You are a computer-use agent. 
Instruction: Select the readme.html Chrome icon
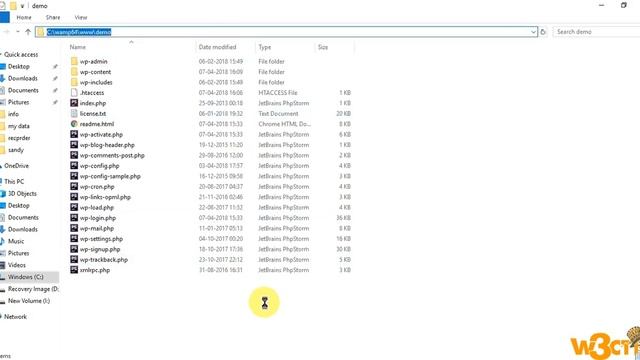tap(74, 124)
